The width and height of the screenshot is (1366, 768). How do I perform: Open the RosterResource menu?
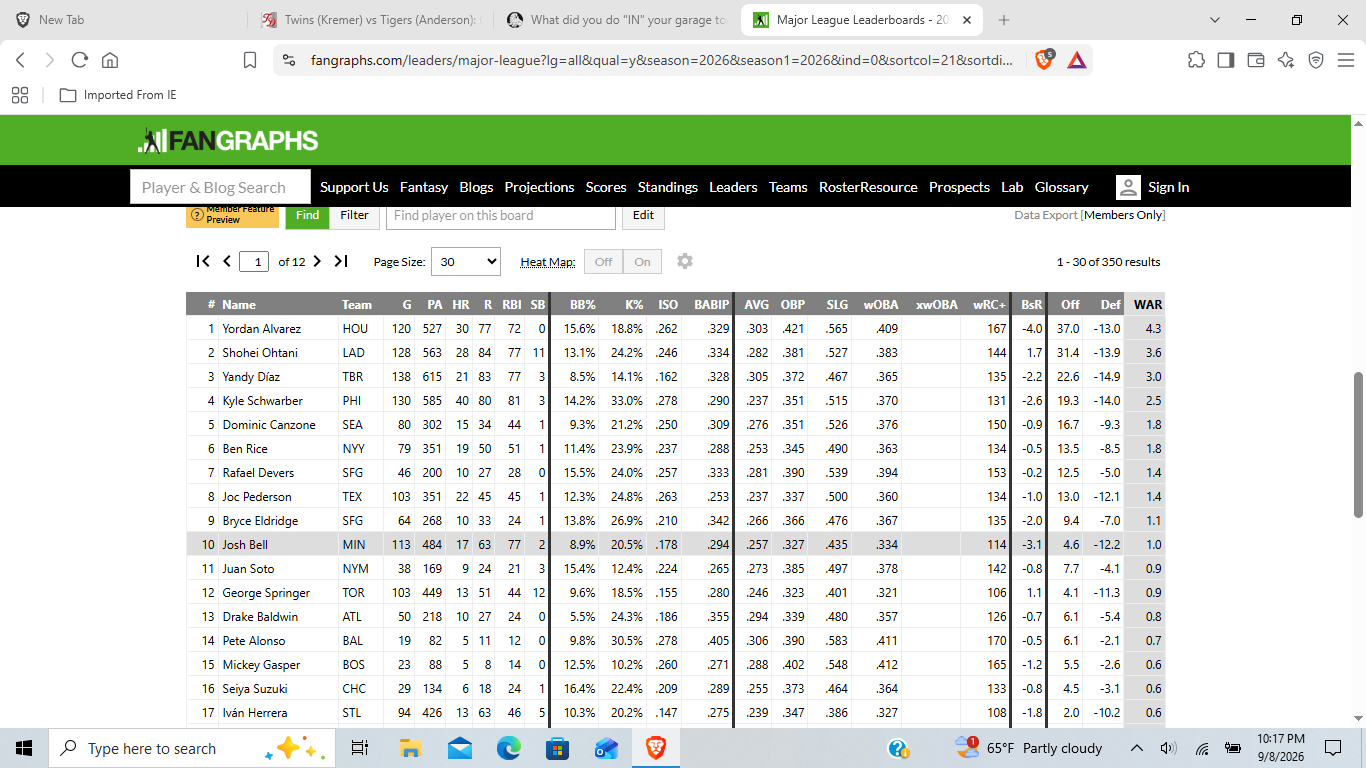(868, 187)
